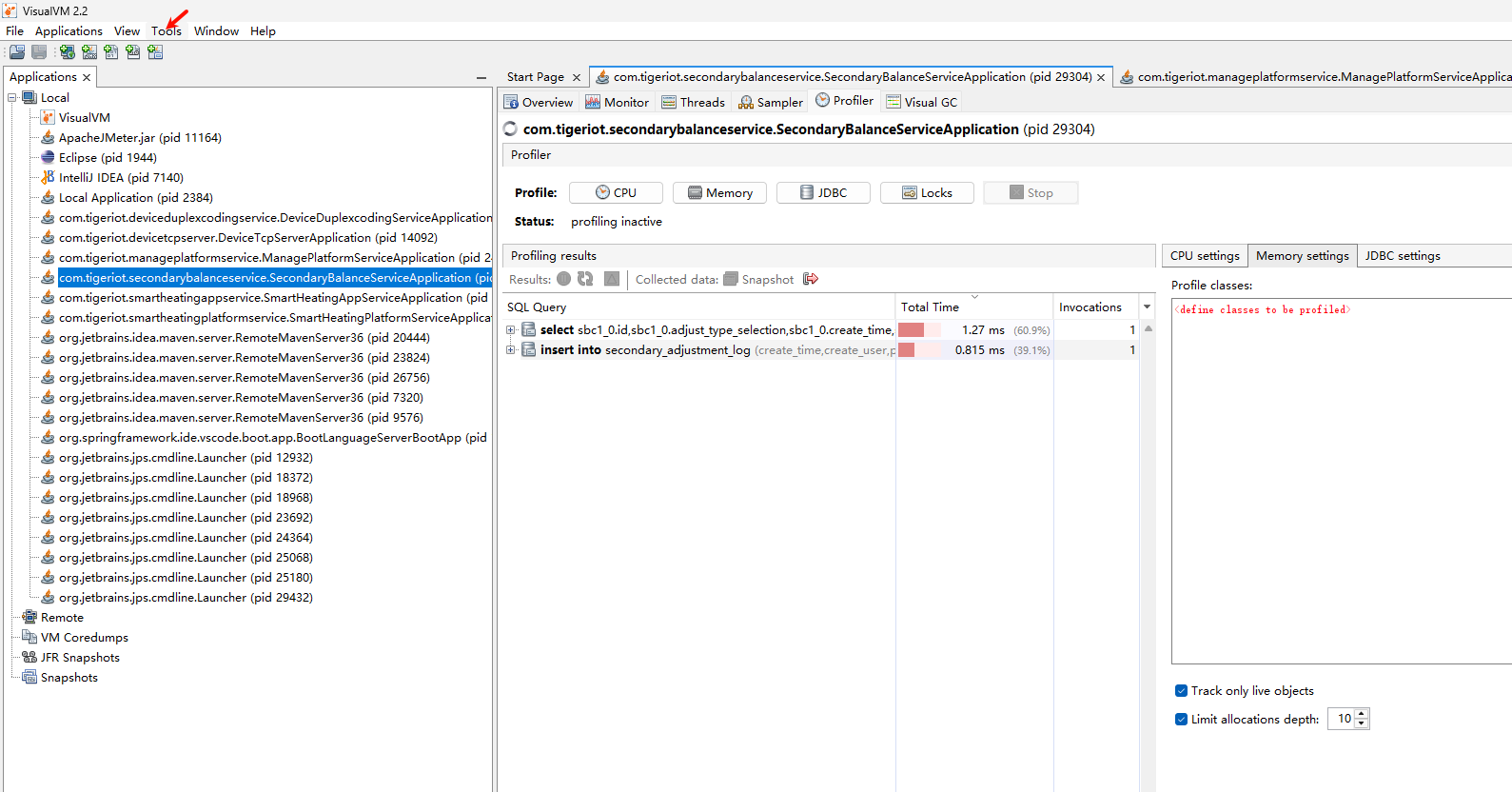Open the CPU settings tab
This screenshot has height=792, width=1512.
(1205, 255)
